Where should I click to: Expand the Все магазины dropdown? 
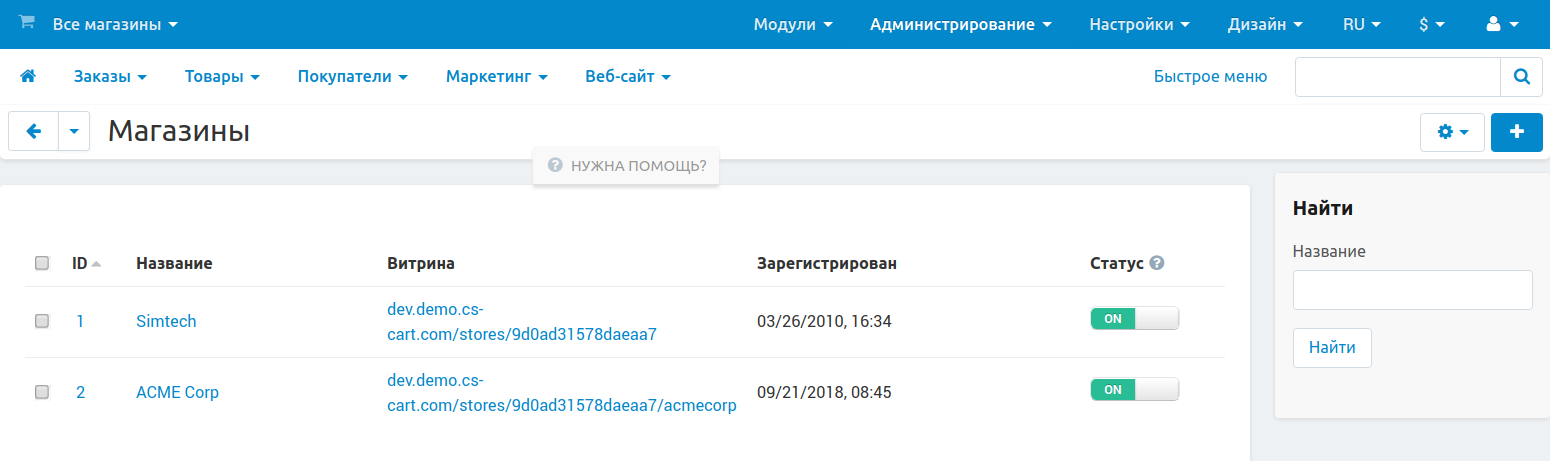[x=115, y=24]
